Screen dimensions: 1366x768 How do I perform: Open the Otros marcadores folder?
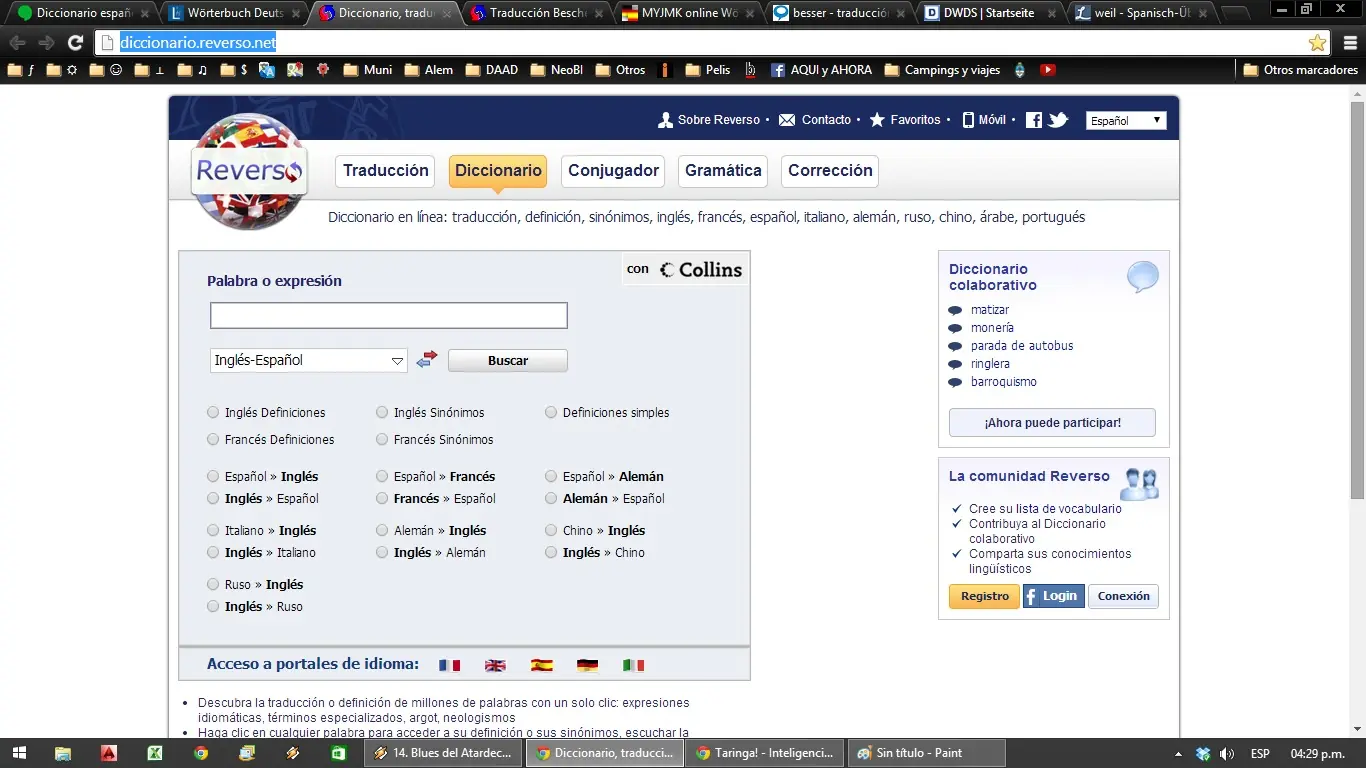(x=1301, y=70)
